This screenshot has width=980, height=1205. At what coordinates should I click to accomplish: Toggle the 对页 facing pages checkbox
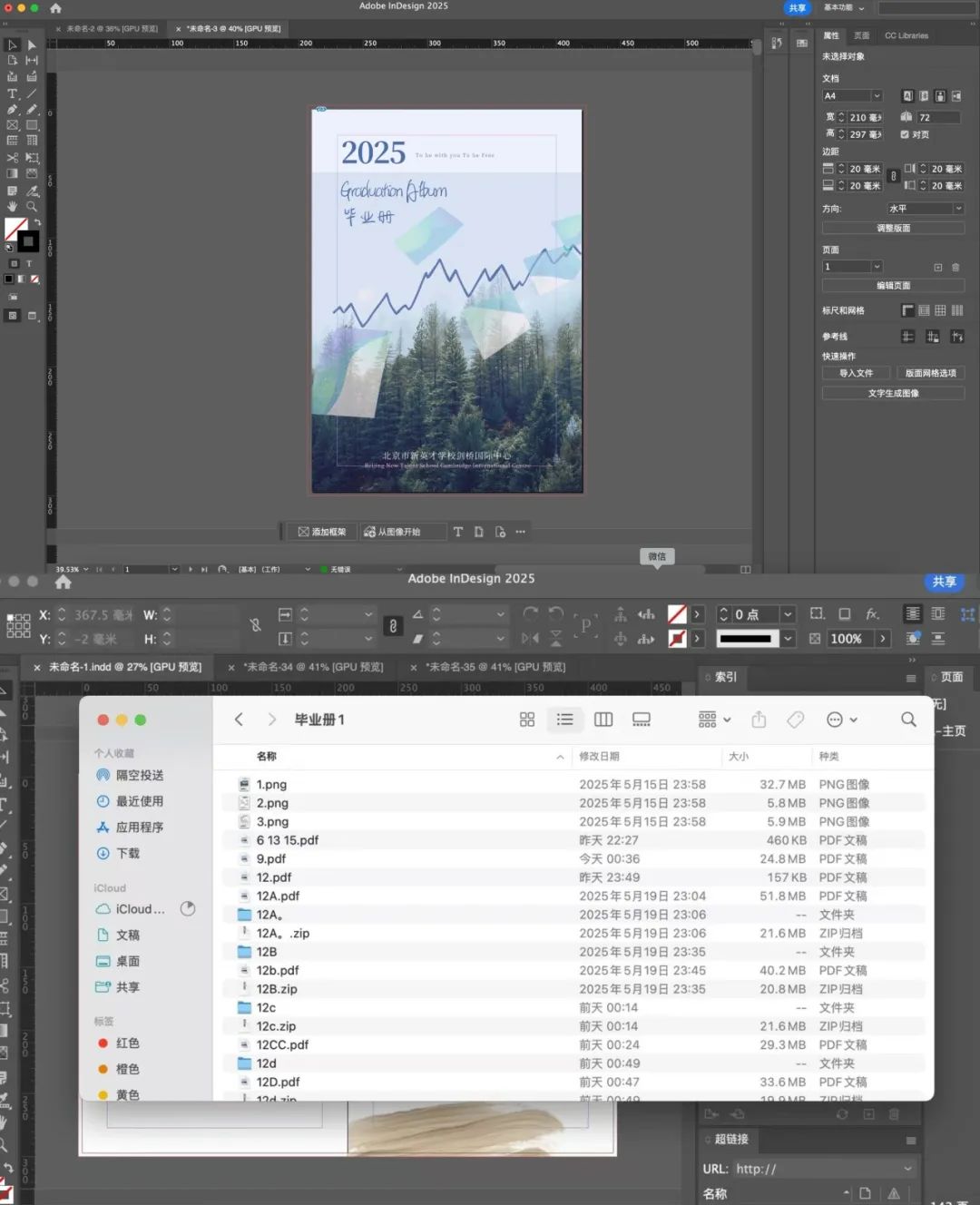(x=905, y=134)
